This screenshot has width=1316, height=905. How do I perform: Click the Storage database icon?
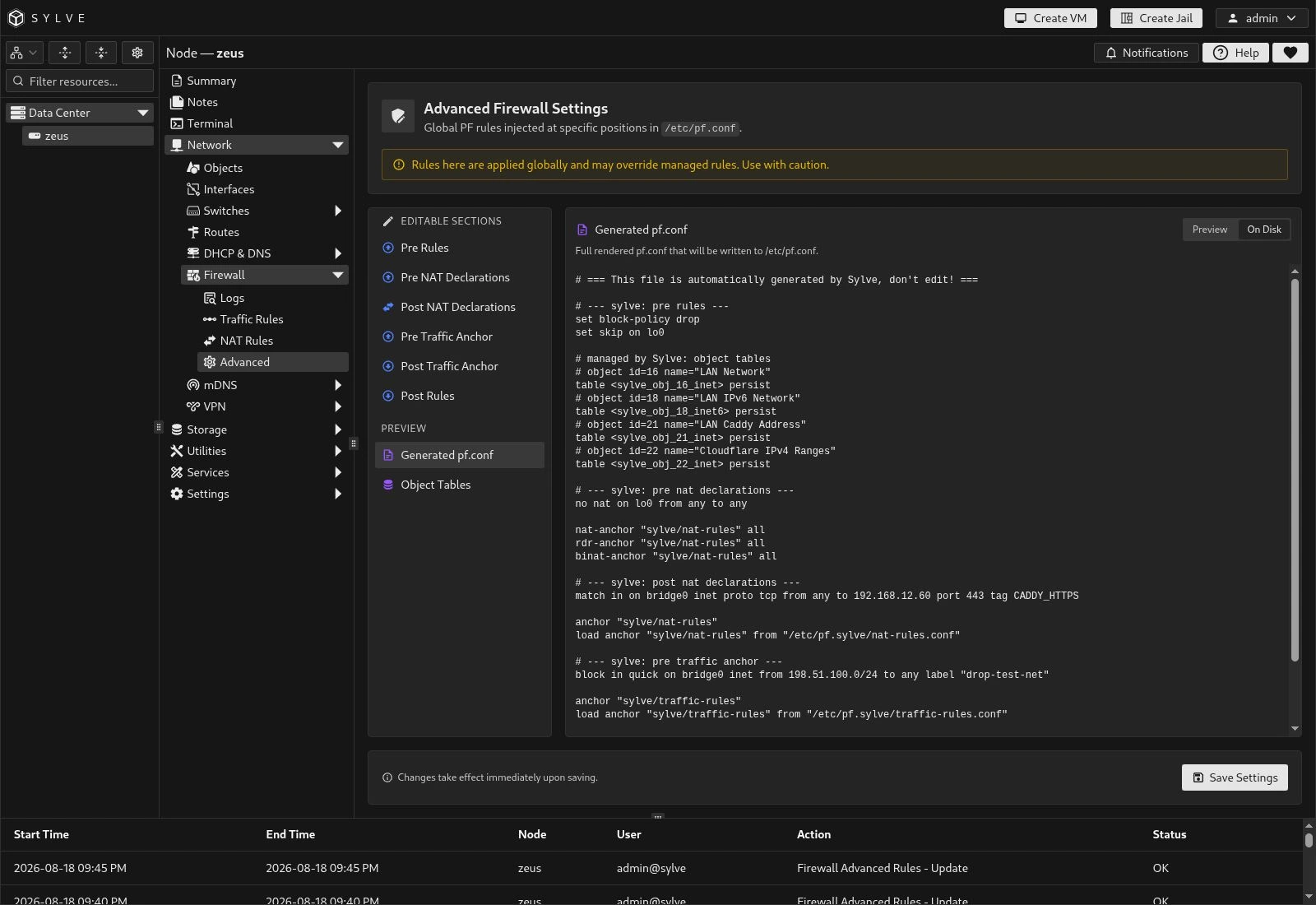tap(177, 429)
